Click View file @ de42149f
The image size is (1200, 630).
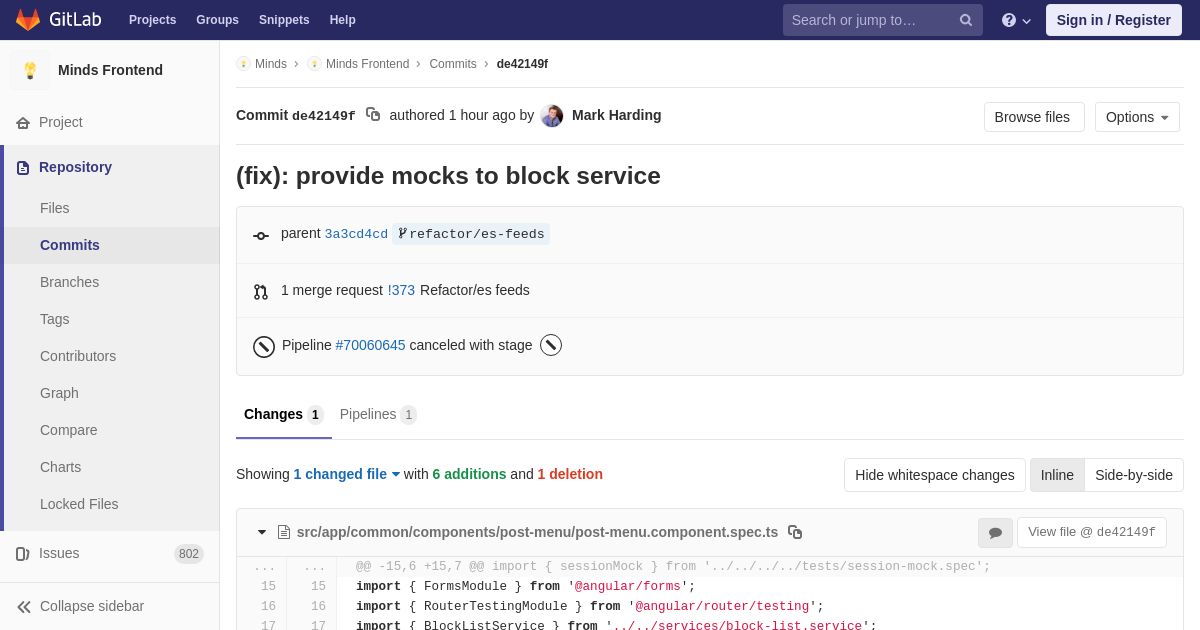pos(1092,532)
